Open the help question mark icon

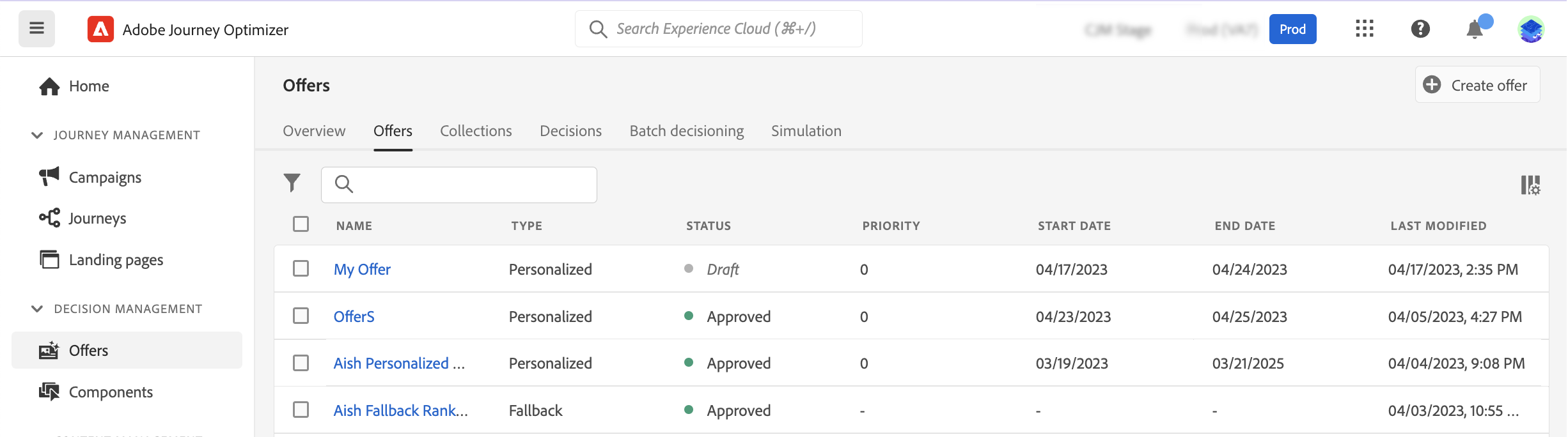[1420, 29]
